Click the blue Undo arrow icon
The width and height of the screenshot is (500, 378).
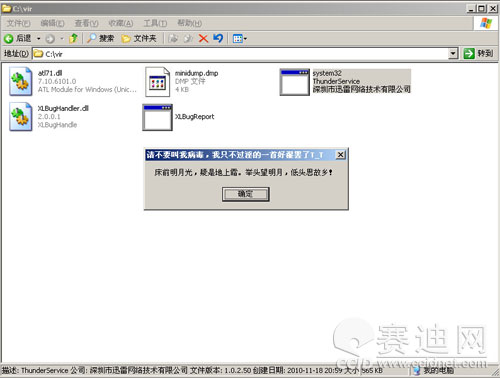[x=218, y=38]
